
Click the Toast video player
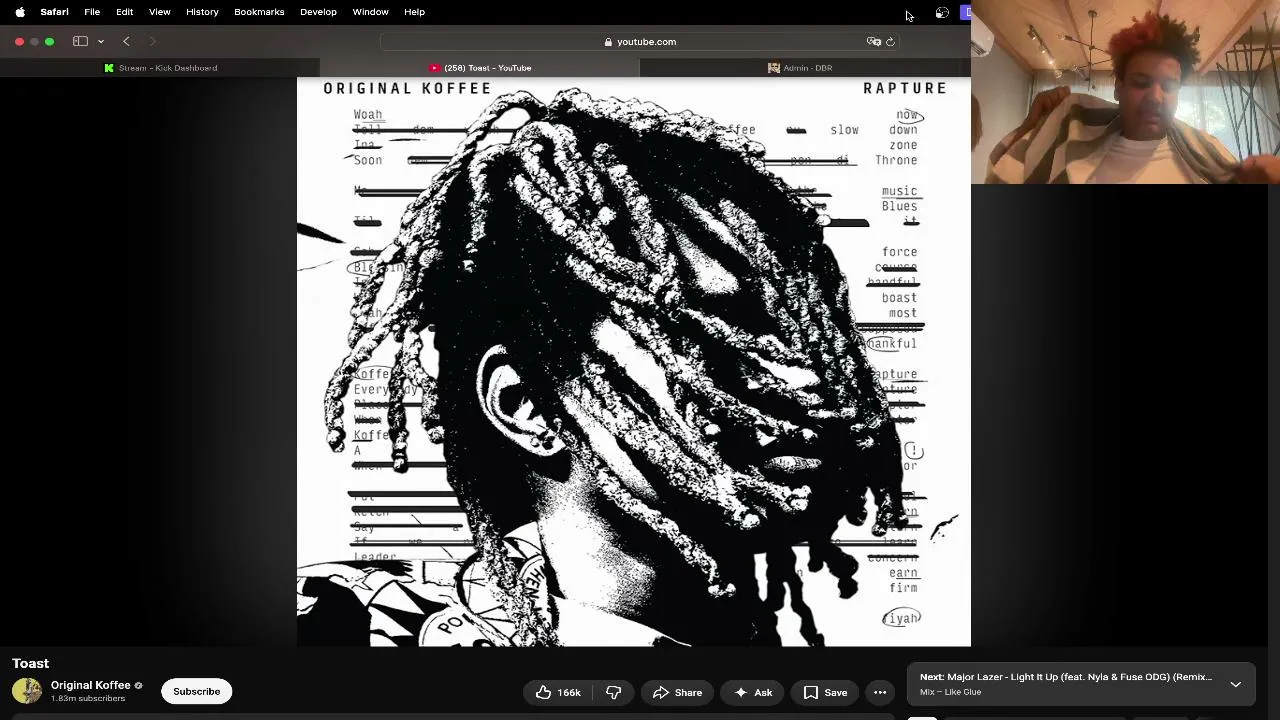pyautogui.click(x=634, y=362)
